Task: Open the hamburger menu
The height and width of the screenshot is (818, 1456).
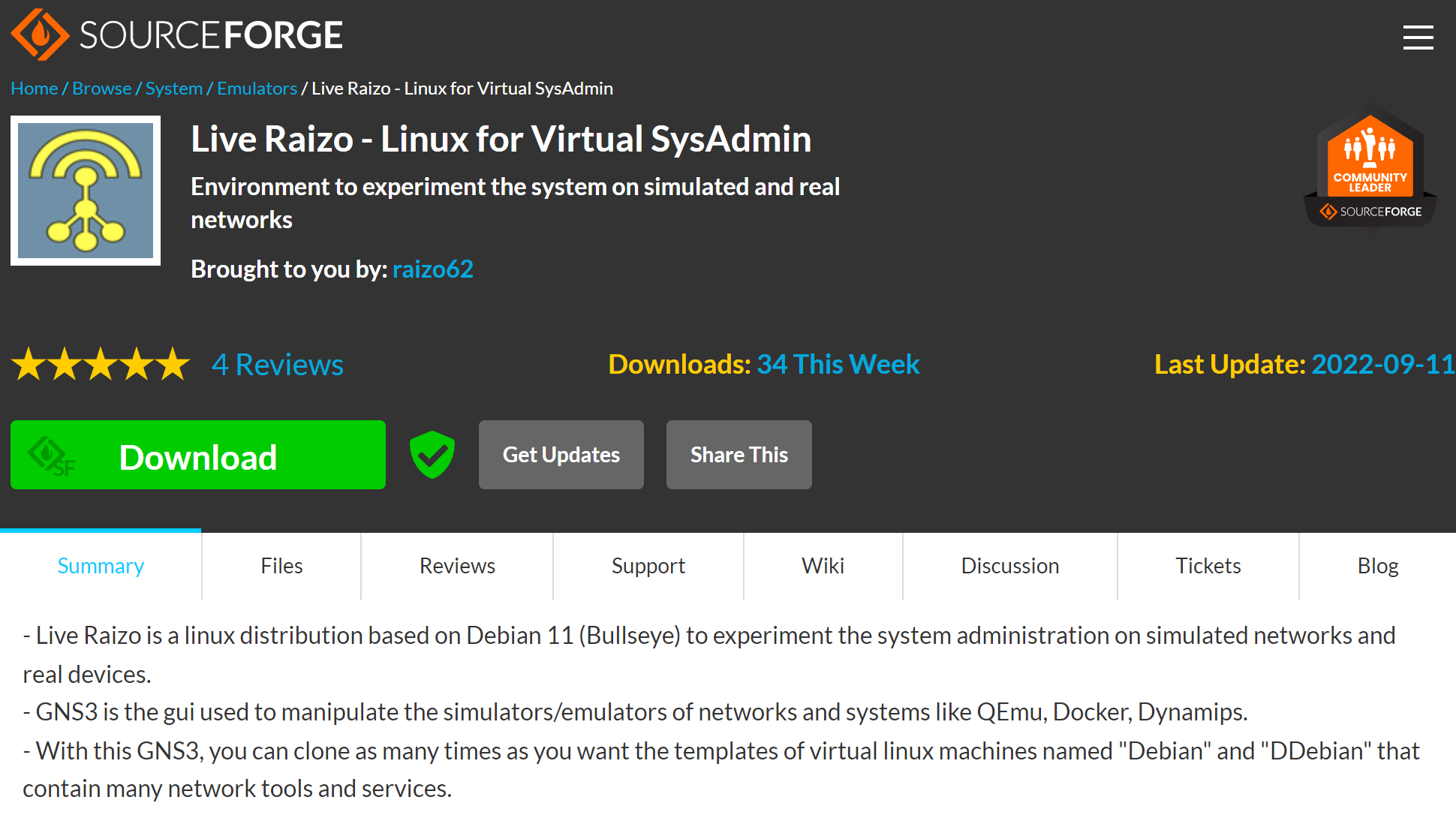Action: point(1418,37)
